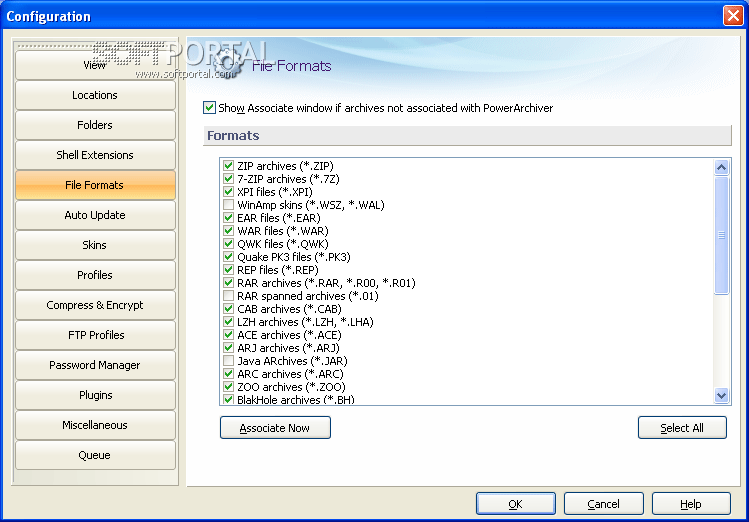Open Help for this dialog
The width and height of the screenshot is (749, 522).
point(691,504)
